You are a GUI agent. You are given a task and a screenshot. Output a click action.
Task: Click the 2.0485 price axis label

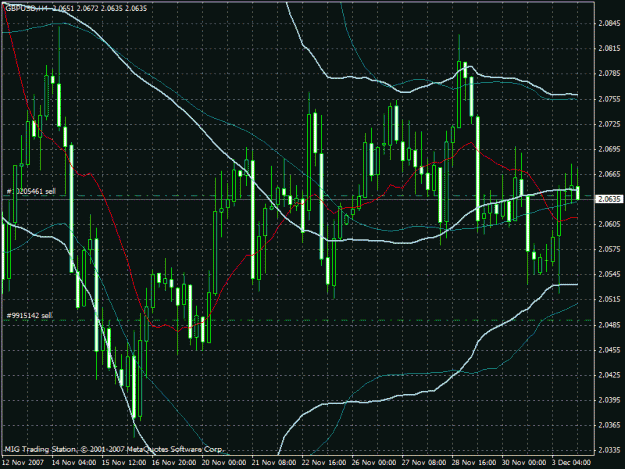(x=609, y=325)
